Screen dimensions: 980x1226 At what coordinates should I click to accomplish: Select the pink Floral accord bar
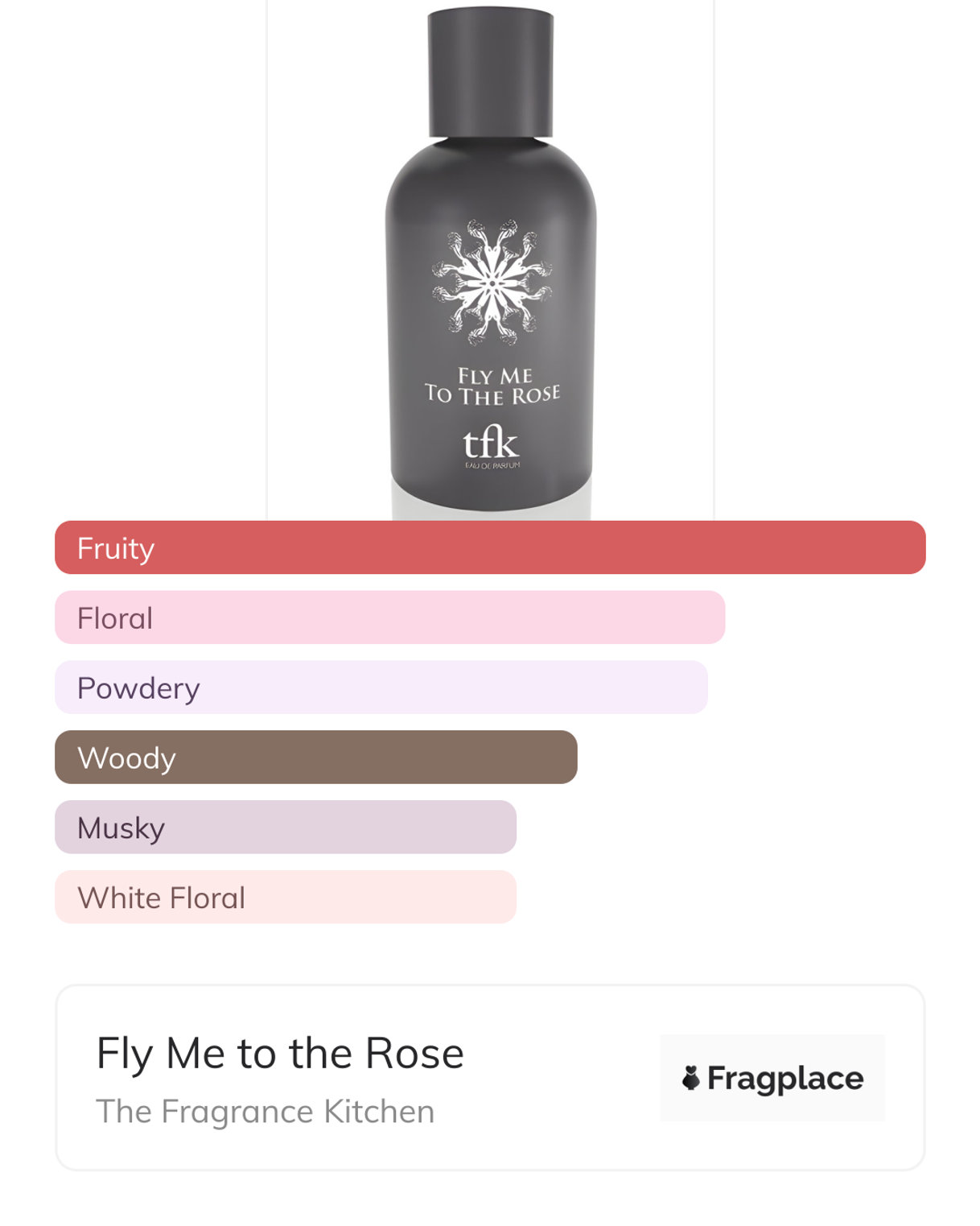point(389,617)
